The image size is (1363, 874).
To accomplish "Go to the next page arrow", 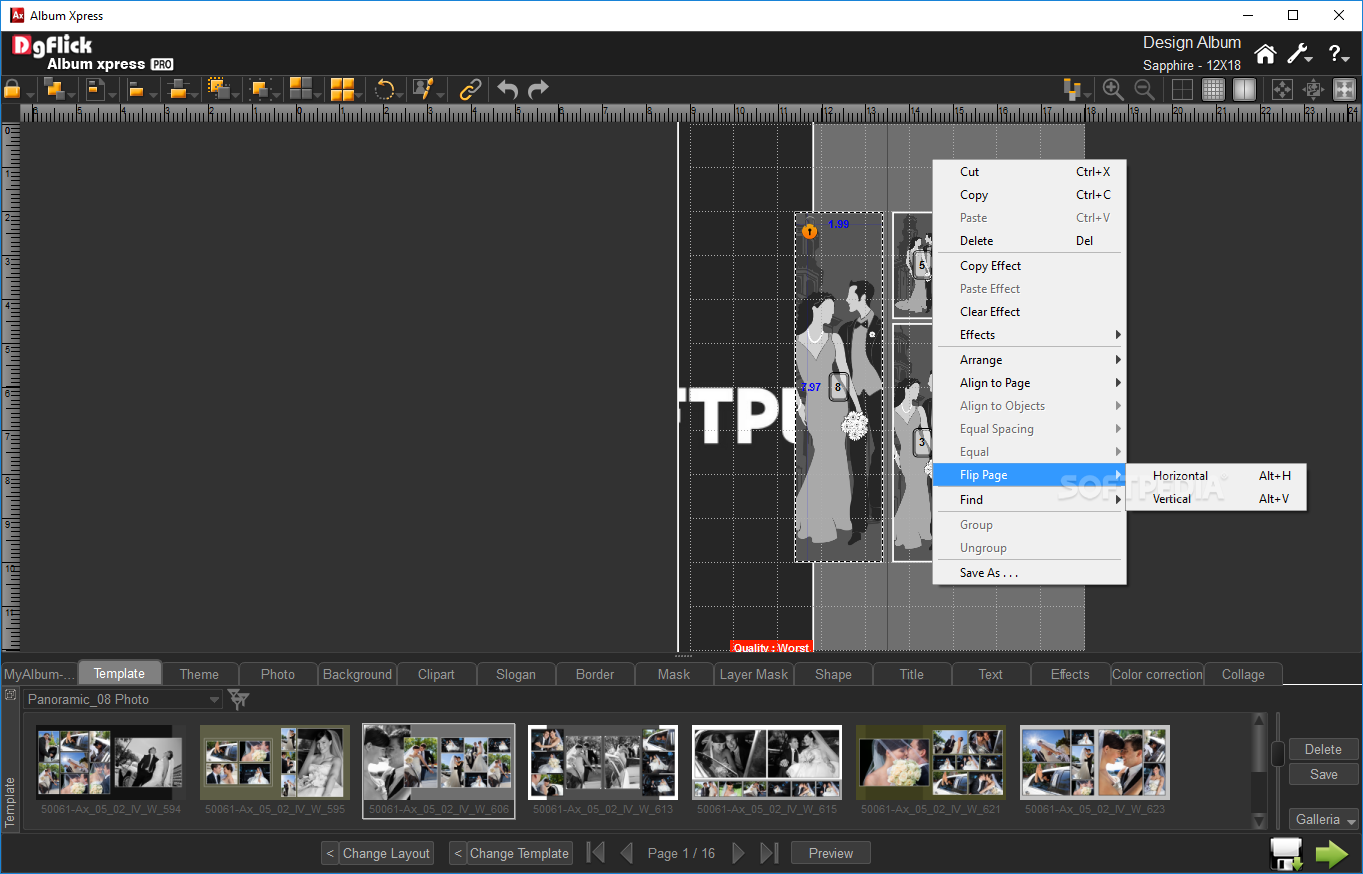I will (738, 853).
